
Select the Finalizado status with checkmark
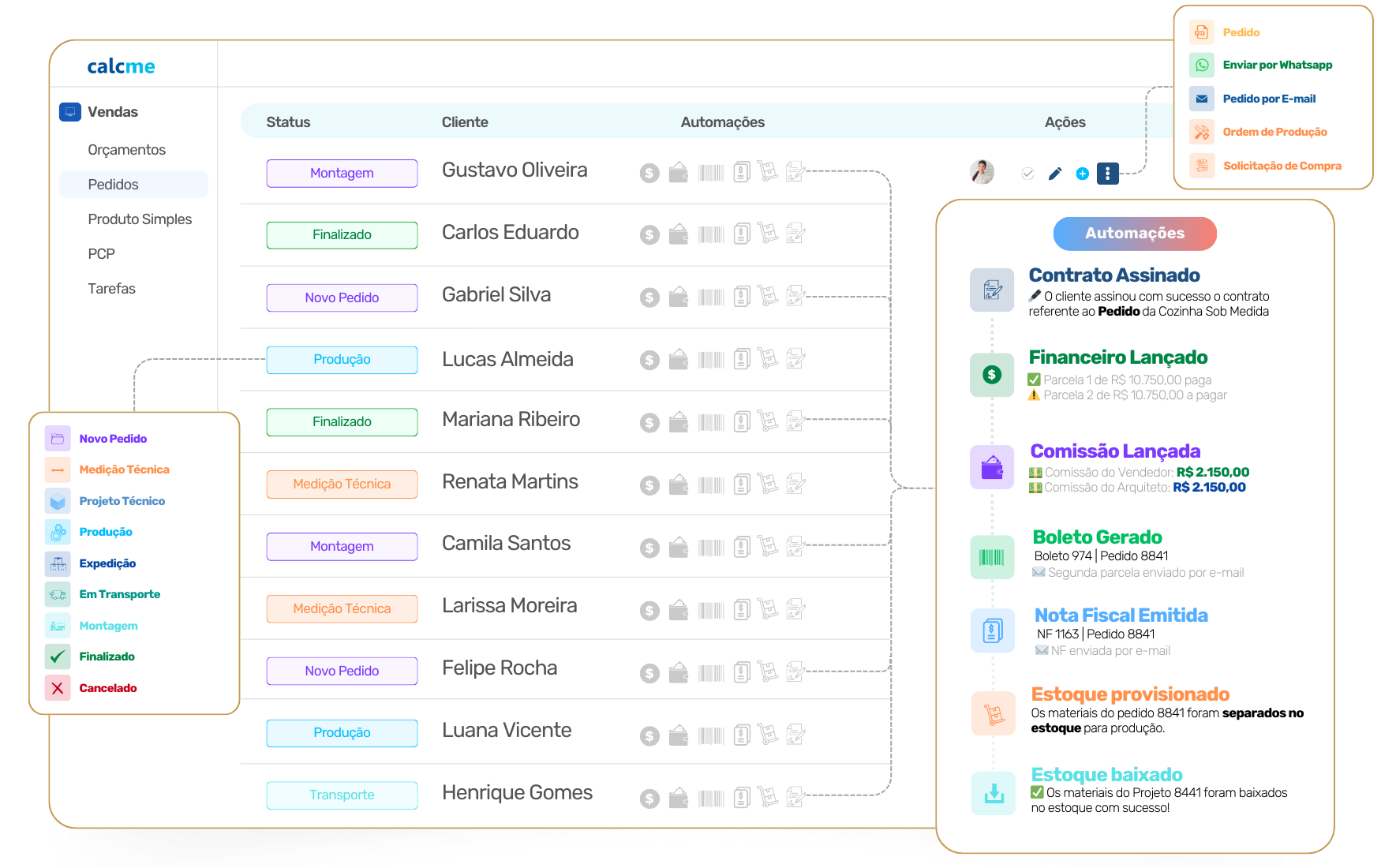(107, 657)
